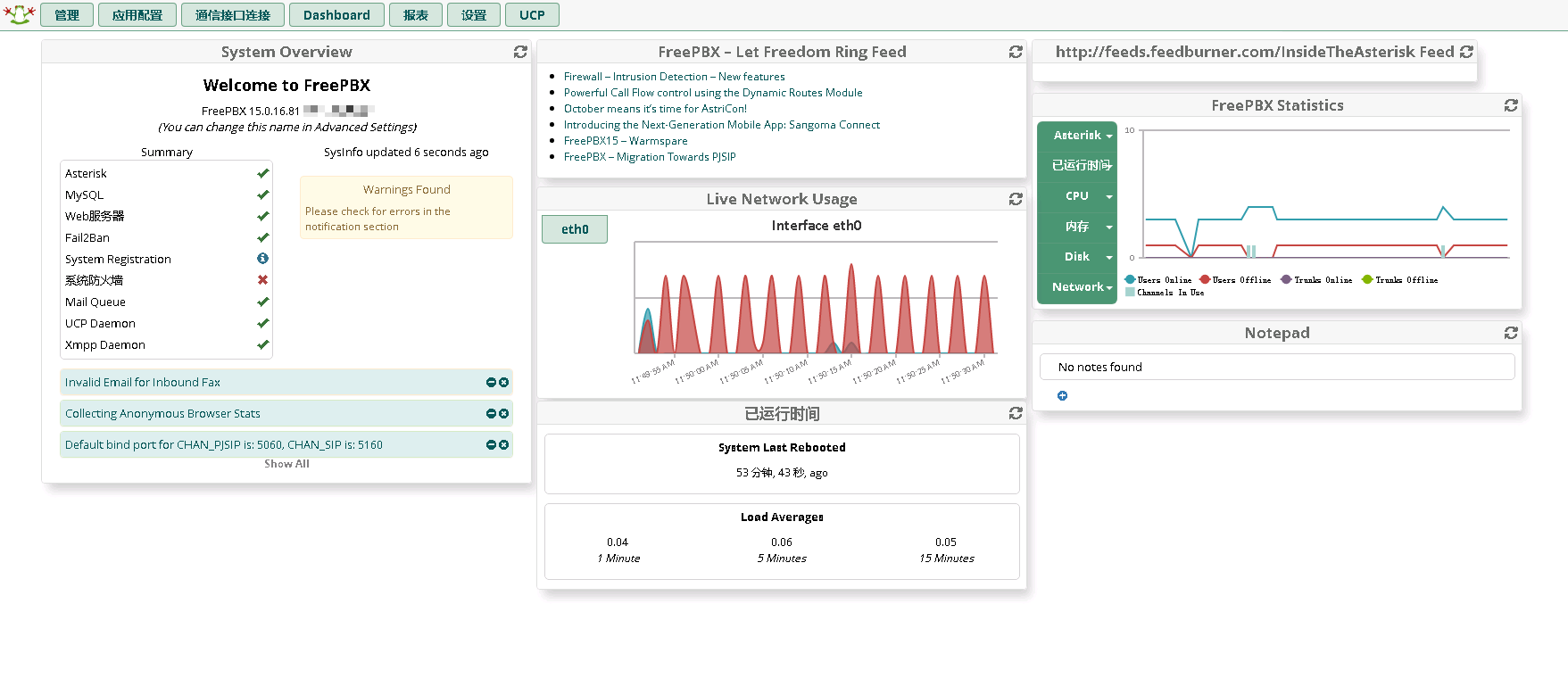Refresh the InsideTheAsterisk feedburner feed panel

tap(1466, 52)
